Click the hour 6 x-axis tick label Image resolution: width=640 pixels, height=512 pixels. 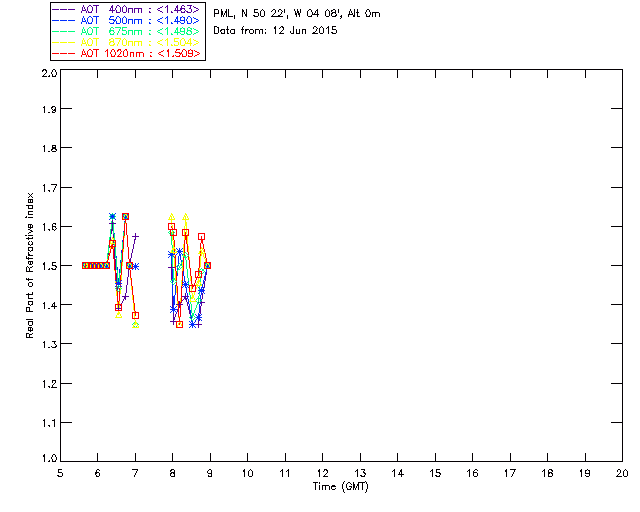(x=98, y=473)
